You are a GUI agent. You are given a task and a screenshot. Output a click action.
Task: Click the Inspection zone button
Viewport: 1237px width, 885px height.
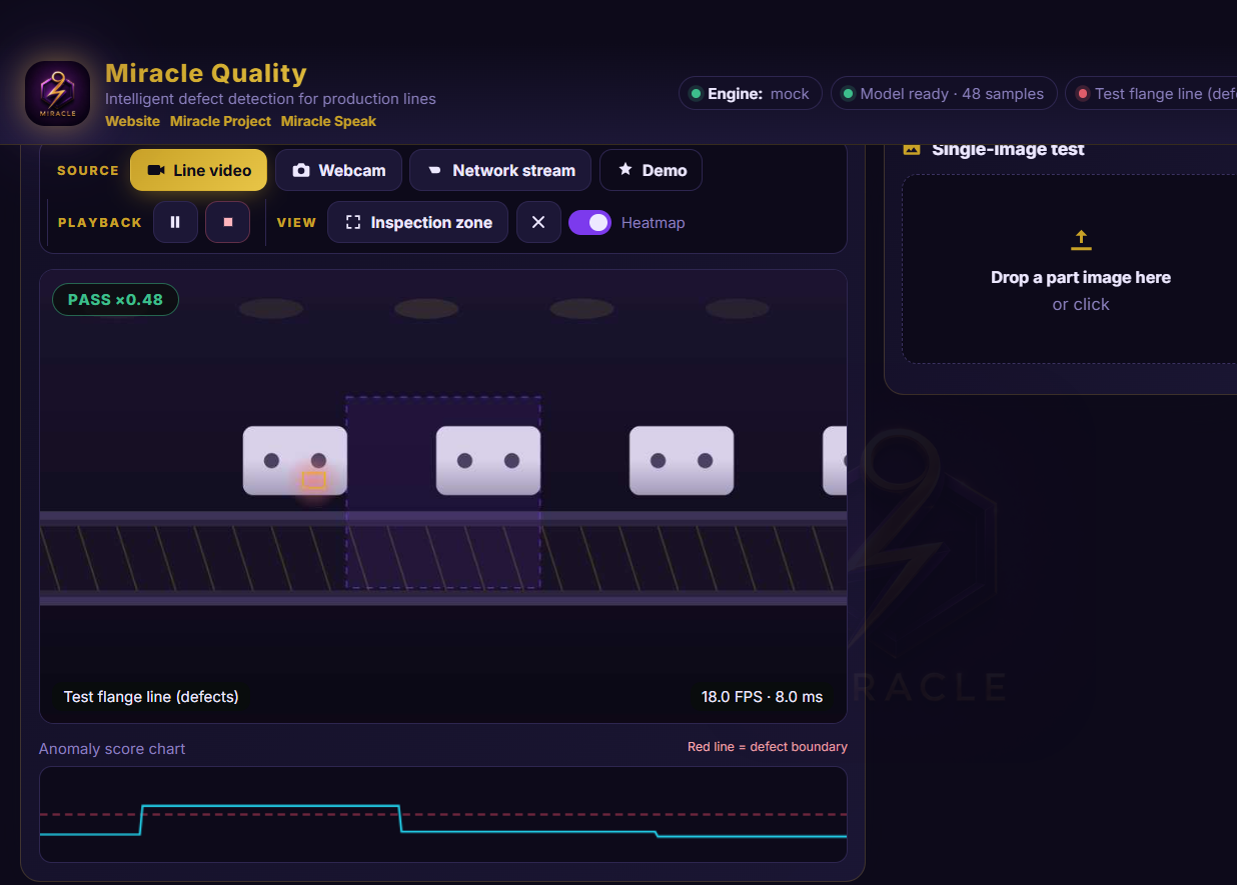click(x=418, y=222)
